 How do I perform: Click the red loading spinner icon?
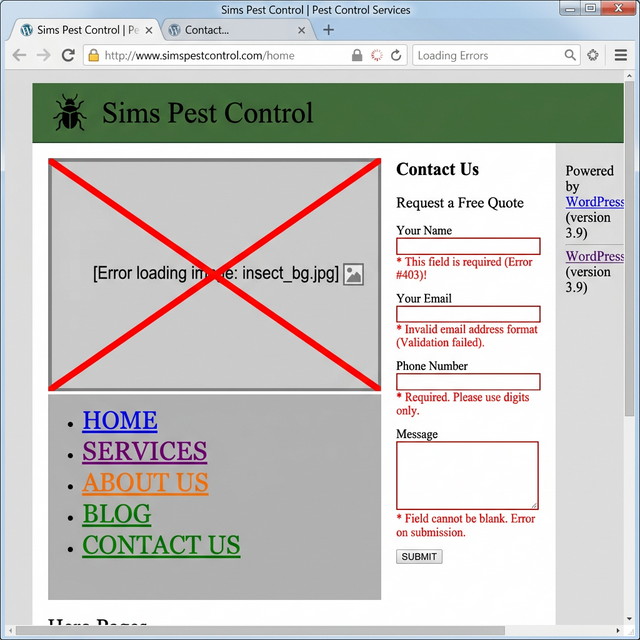coord(377,55)
